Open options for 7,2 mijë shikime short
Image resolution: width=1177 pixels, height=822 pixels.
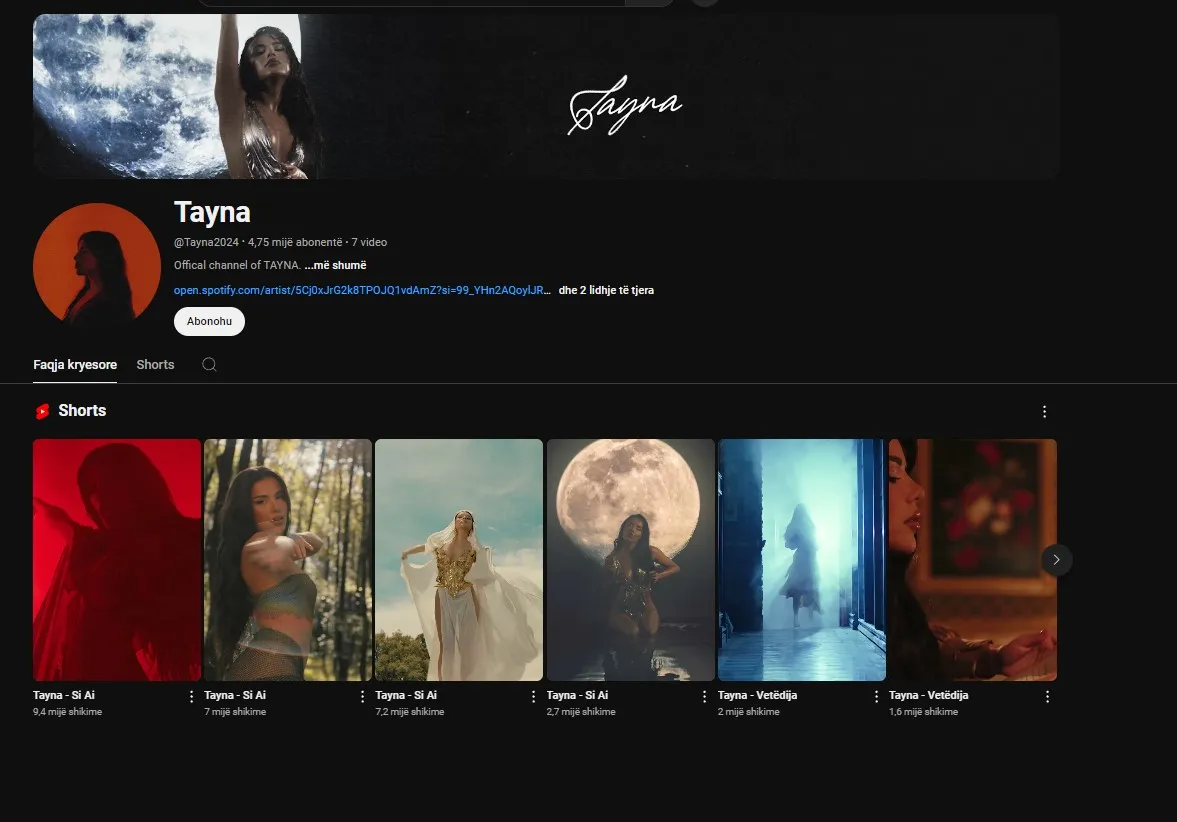[x=534, y=697]
